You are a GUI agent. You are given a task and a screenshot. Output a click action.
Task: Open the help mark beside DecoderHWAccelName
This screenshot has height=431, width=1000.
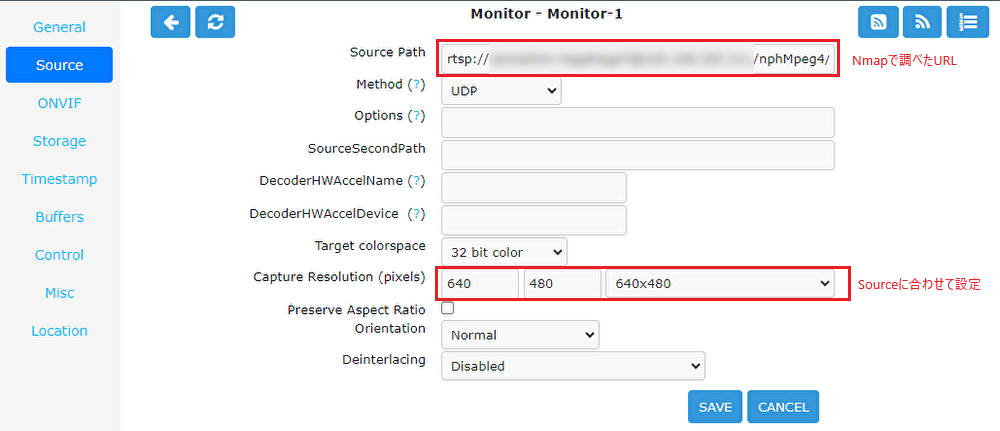[416, 180]
